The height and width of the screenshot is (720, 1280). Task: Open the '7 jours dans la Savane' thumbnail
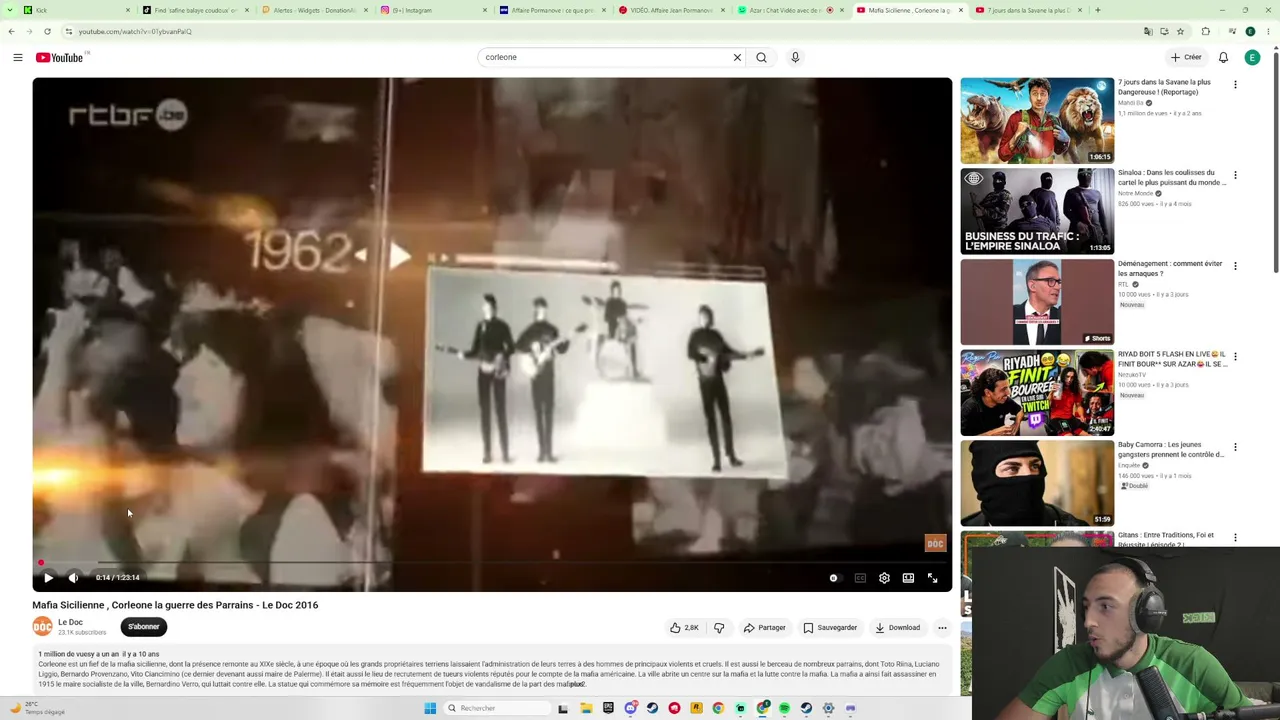coord(1037,120)
